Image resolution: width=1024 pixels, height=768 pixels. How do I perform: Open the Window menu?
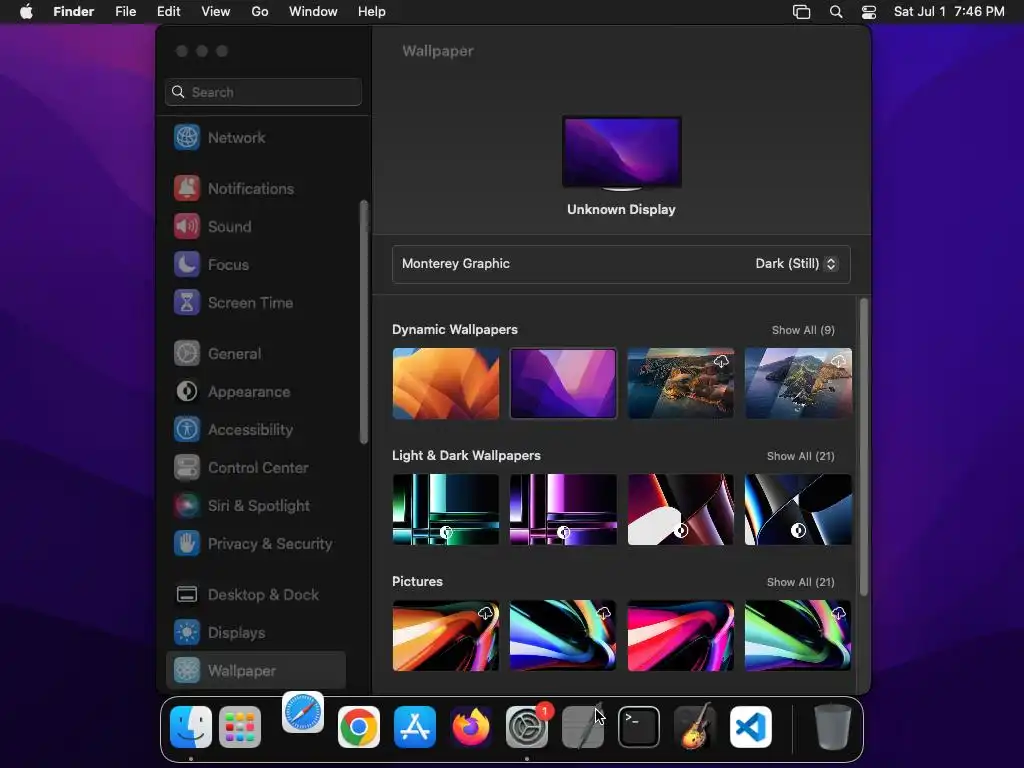313,12
